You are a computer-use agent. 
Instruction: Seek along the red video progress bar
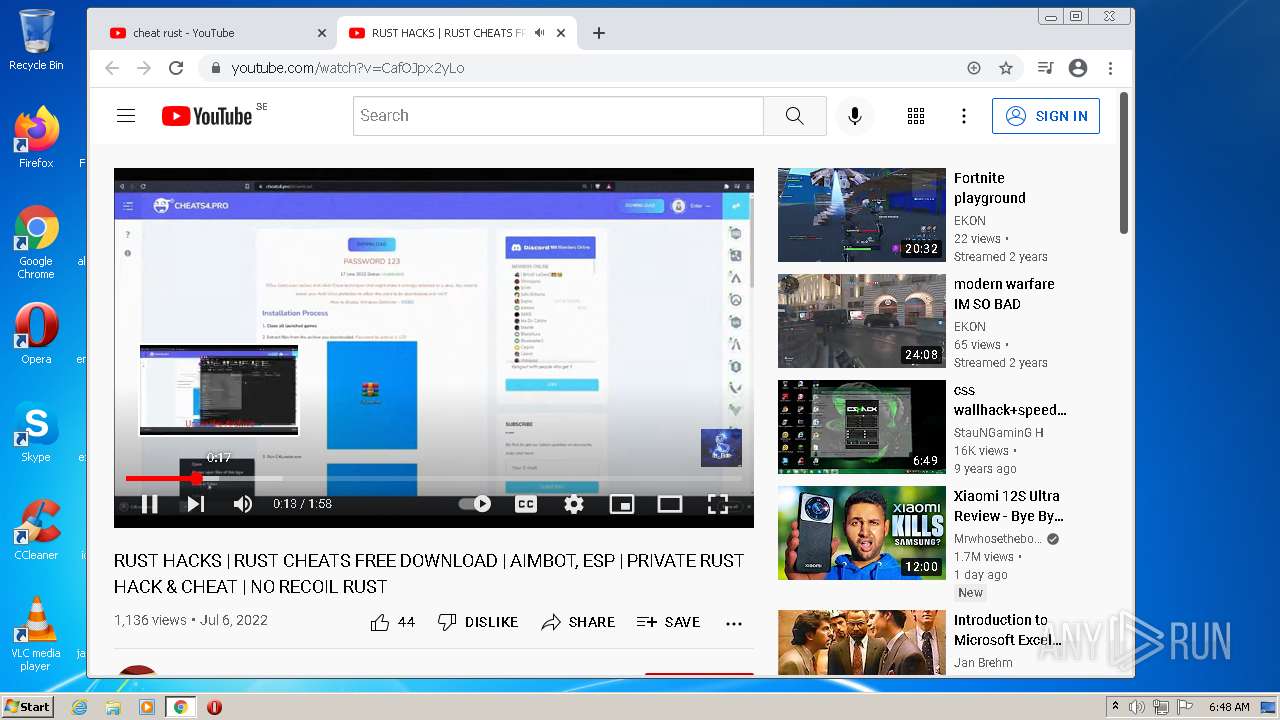(433, 479)
